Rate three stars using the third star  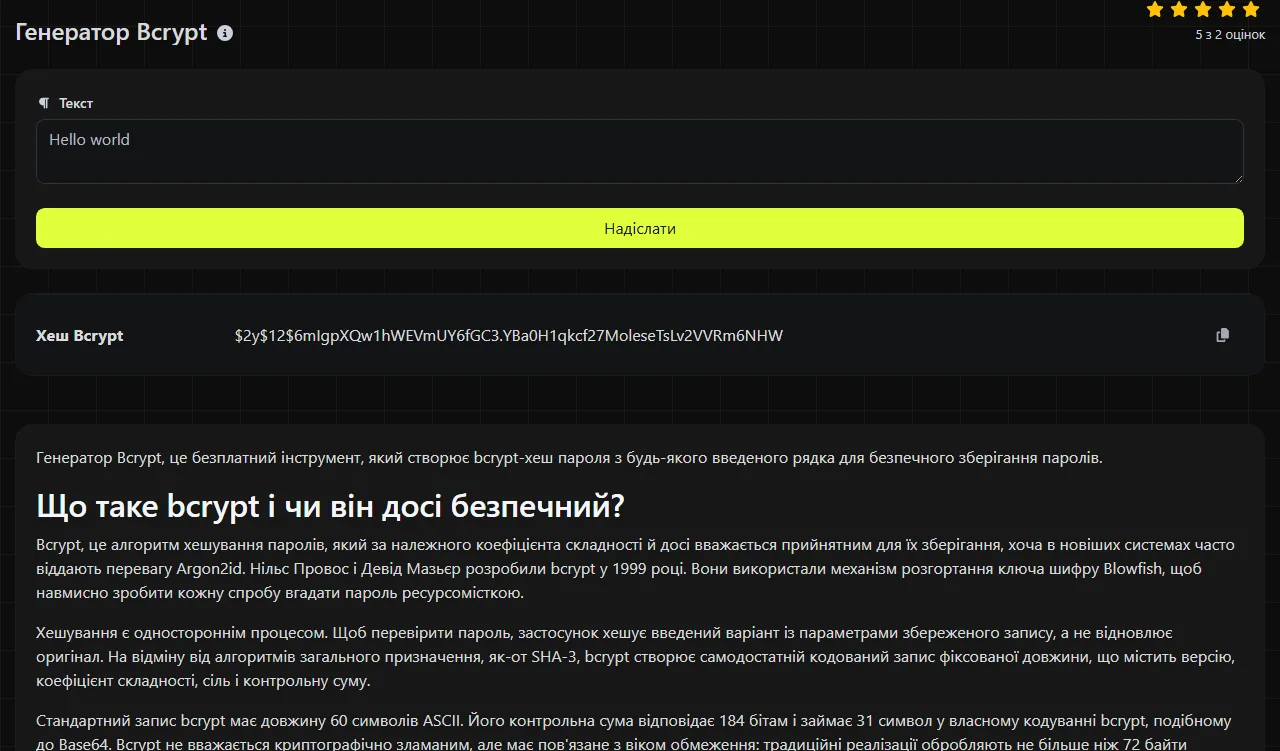click(x=1203, y=9)
